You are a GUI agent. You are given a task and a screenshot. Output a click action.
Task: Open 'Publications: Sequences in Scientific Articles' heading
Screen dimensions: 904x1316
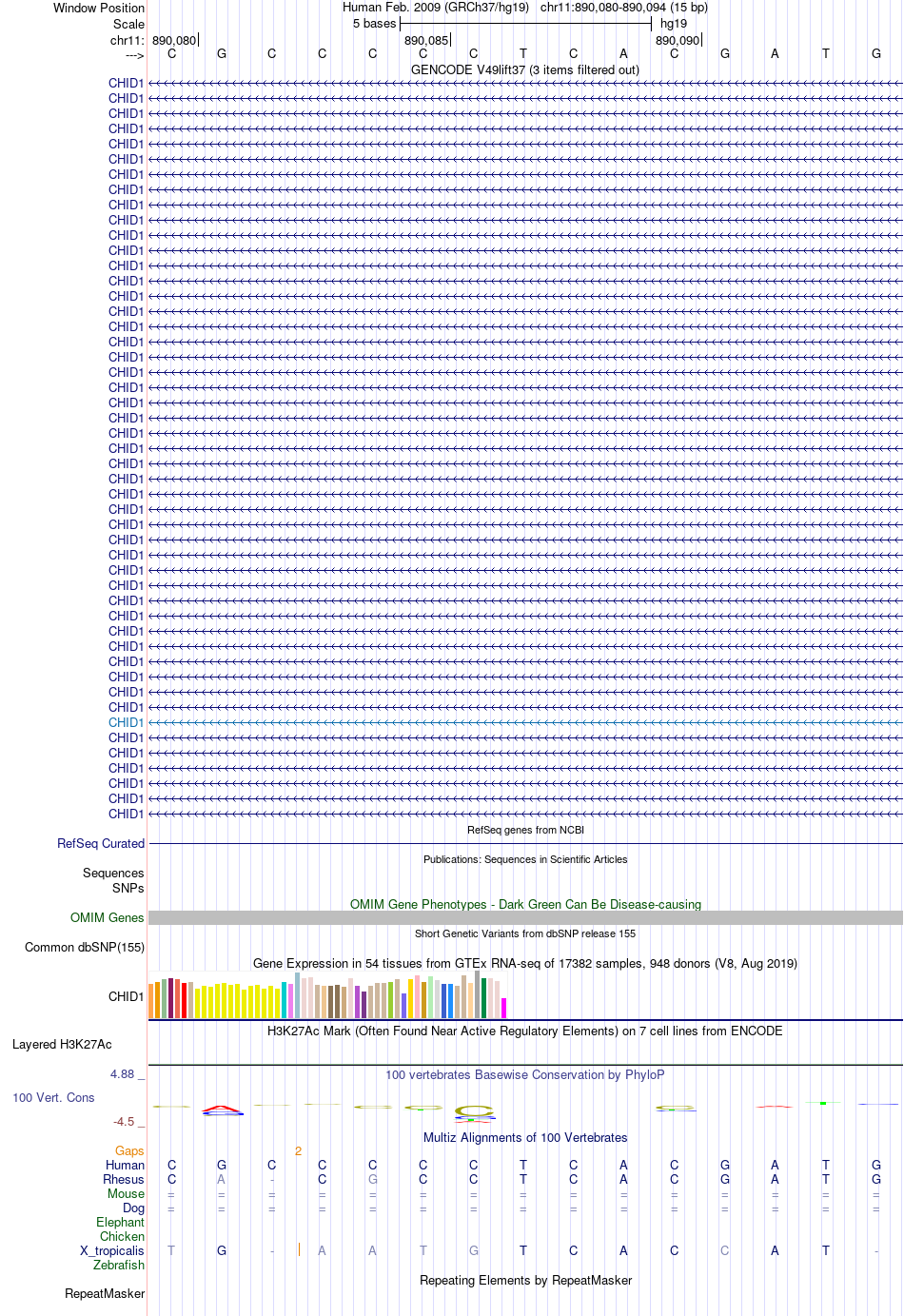525,859
